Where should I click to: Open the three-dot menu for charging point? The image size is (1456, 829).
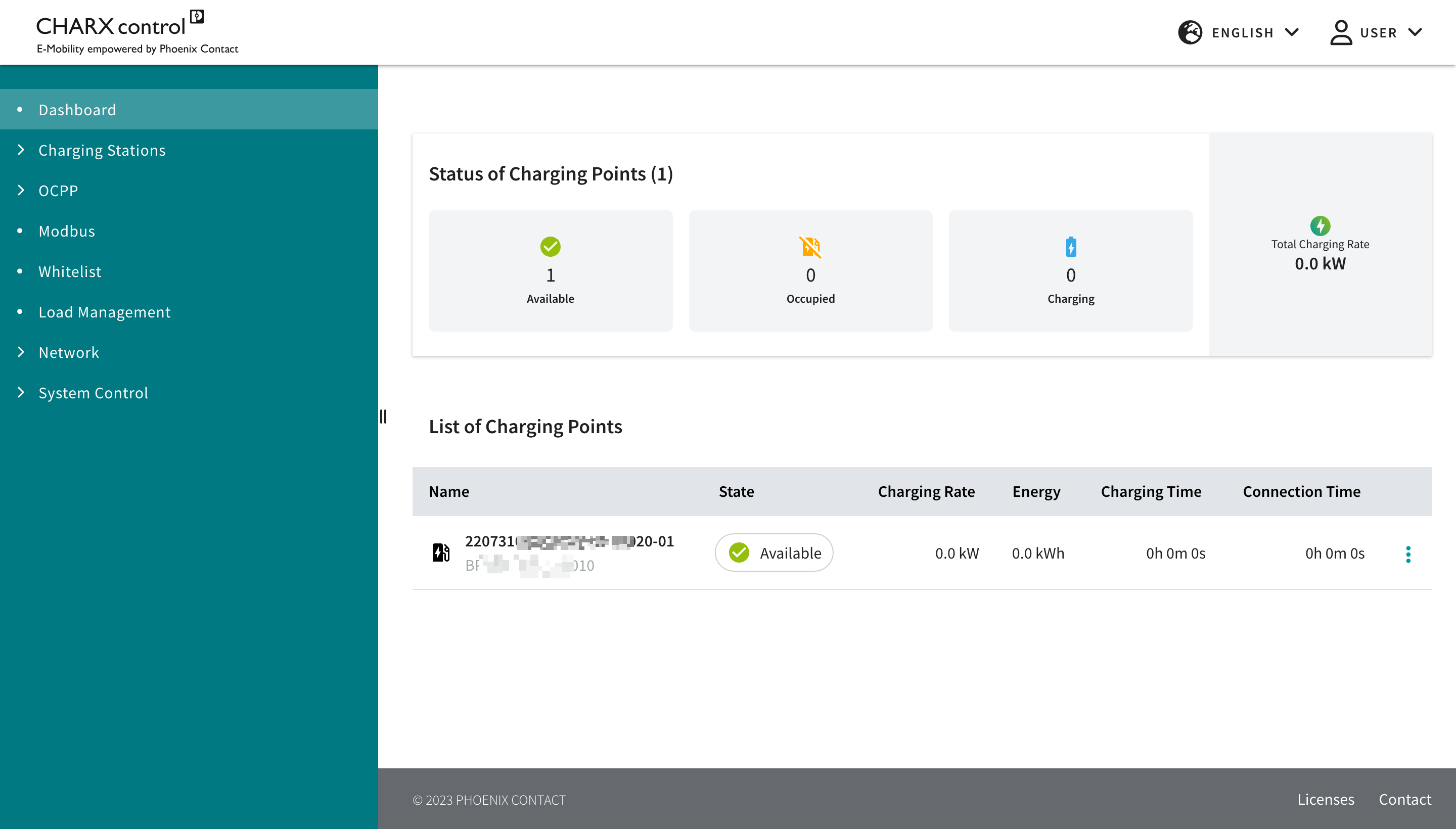pos(1407,554)
